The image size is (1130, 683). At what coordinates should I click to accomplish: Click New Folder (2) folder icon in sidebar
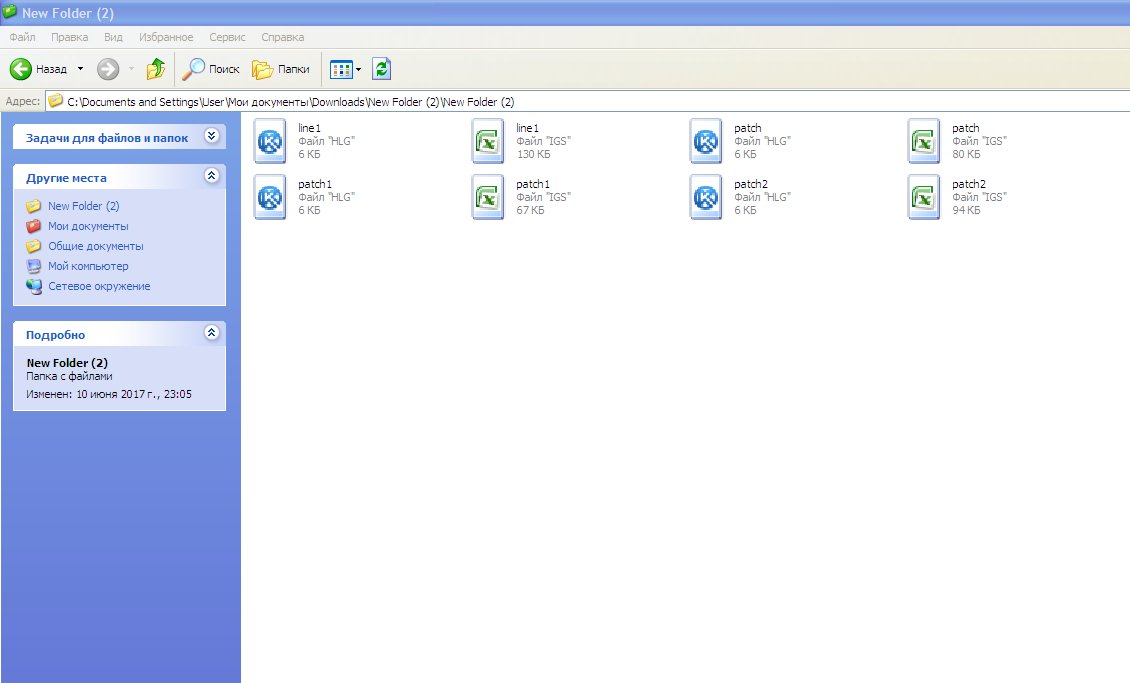(34, 206)
